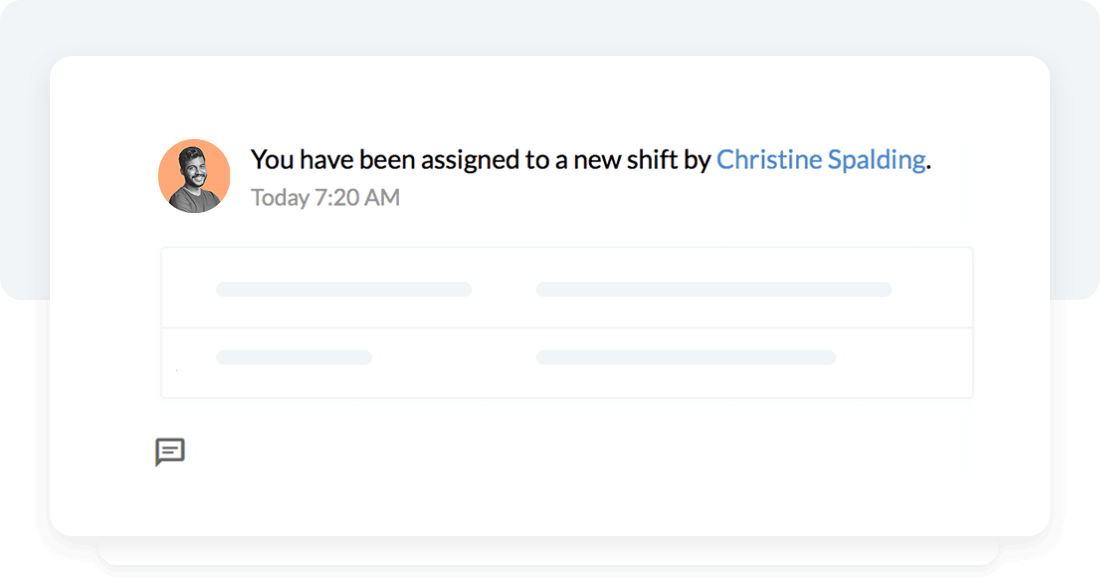
Task: Select the second row's left placeholder bar
Action: [x=293, y=357]
